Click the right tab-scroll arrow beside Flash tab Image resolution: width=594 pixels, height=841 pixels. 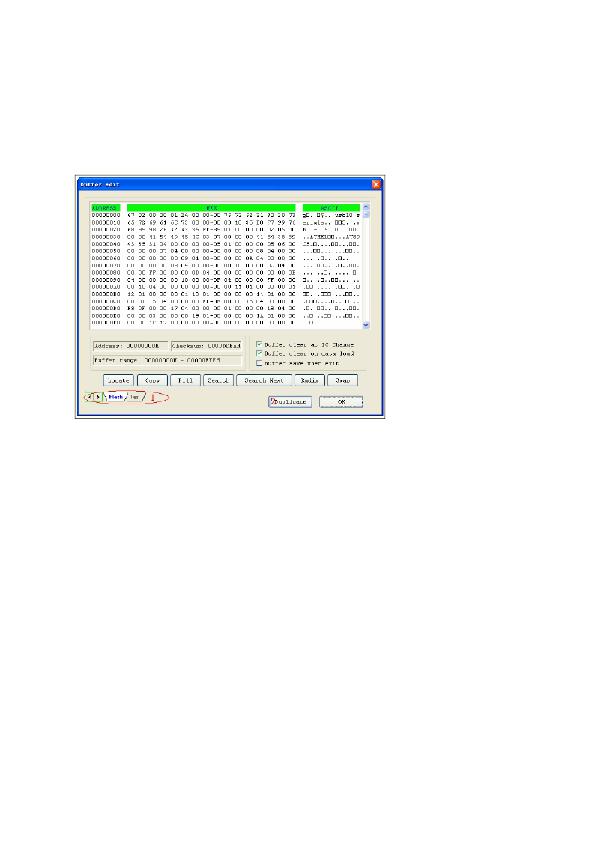pyautogui.click(x=97, y=397)
